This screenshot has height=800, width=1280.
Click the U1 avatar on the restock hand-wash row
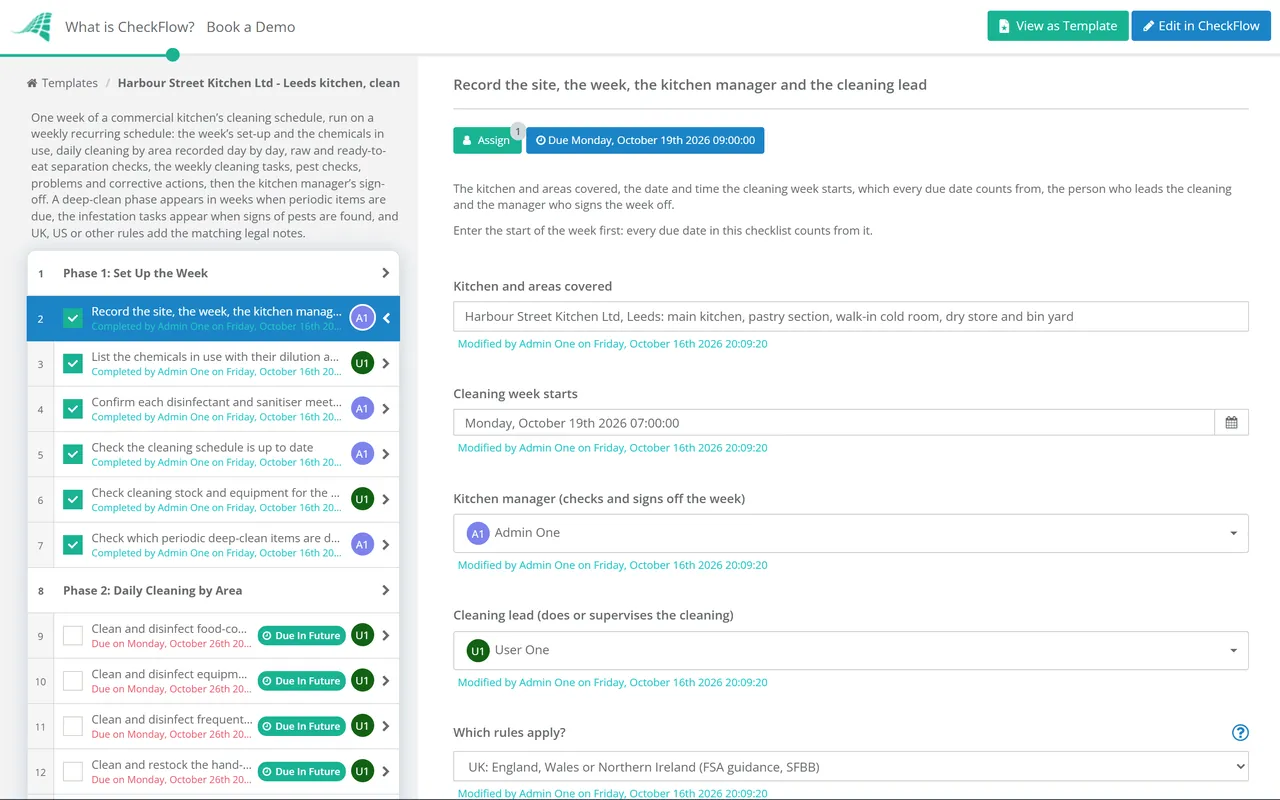tap(362, 771)
